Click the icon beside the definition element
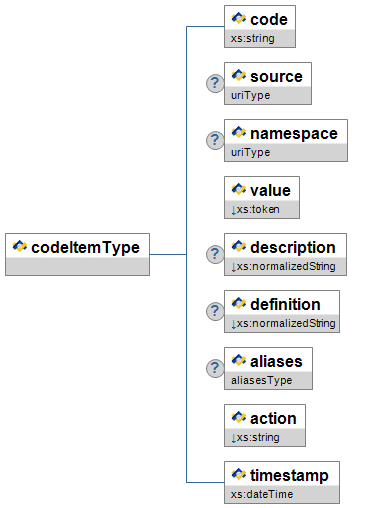Image resolution: width=370 pixels, height=508 pixels. pos(239,303)
